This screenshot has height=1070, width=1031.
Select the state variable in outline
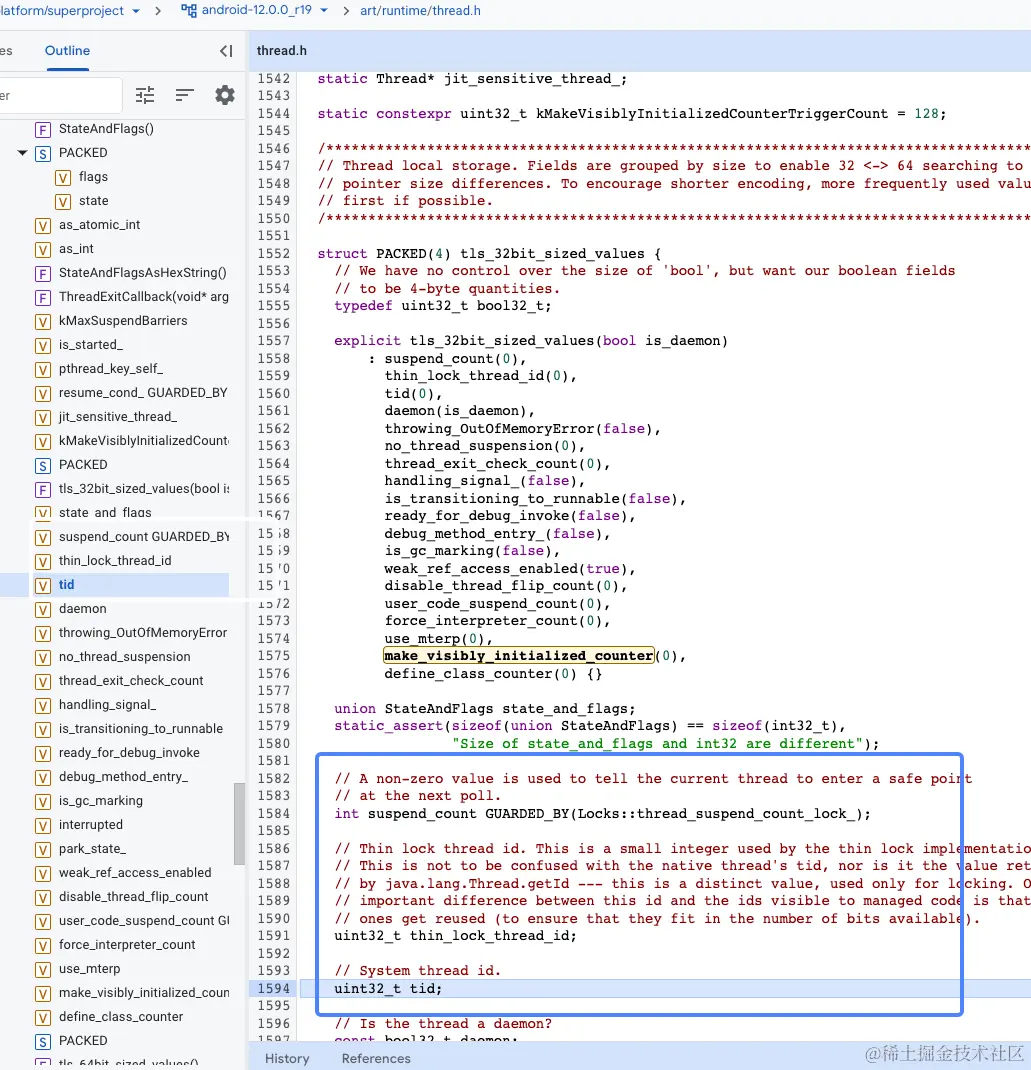pyautogui.click(x=93, y=201)
